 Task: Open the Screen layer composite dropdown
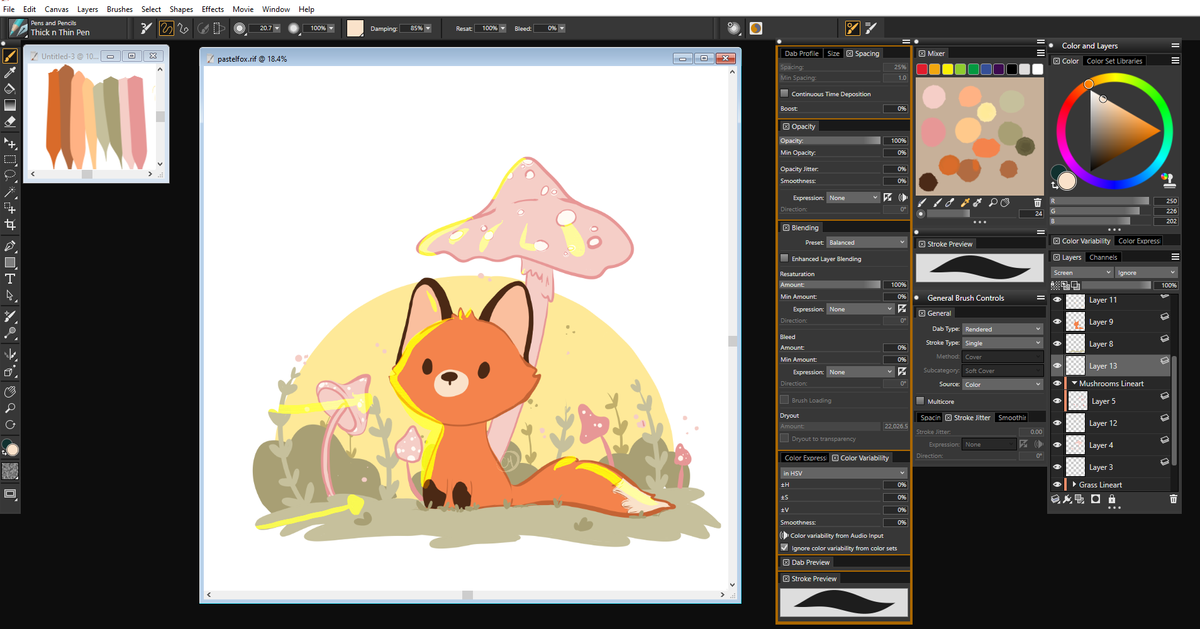[x=1081, y=271]
